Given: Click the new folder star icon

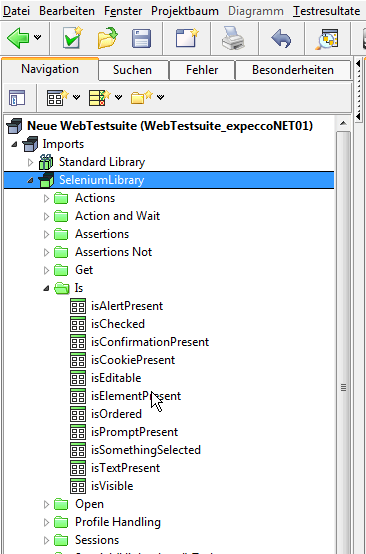Looking at the screenshot, I should point(142,98).
